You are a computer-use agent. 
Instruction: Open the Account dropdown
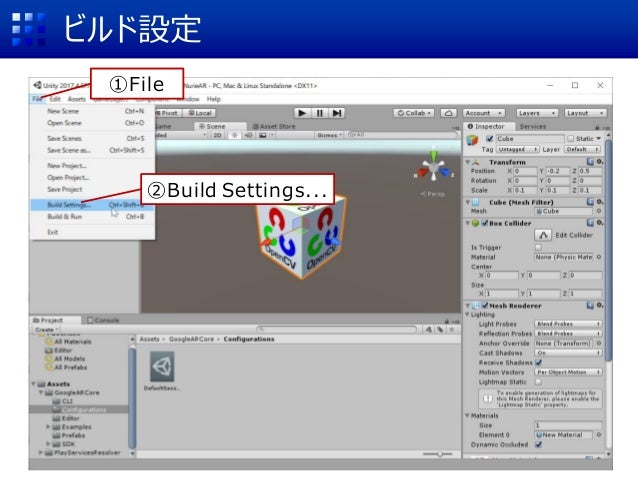click(x=483, y=113)
